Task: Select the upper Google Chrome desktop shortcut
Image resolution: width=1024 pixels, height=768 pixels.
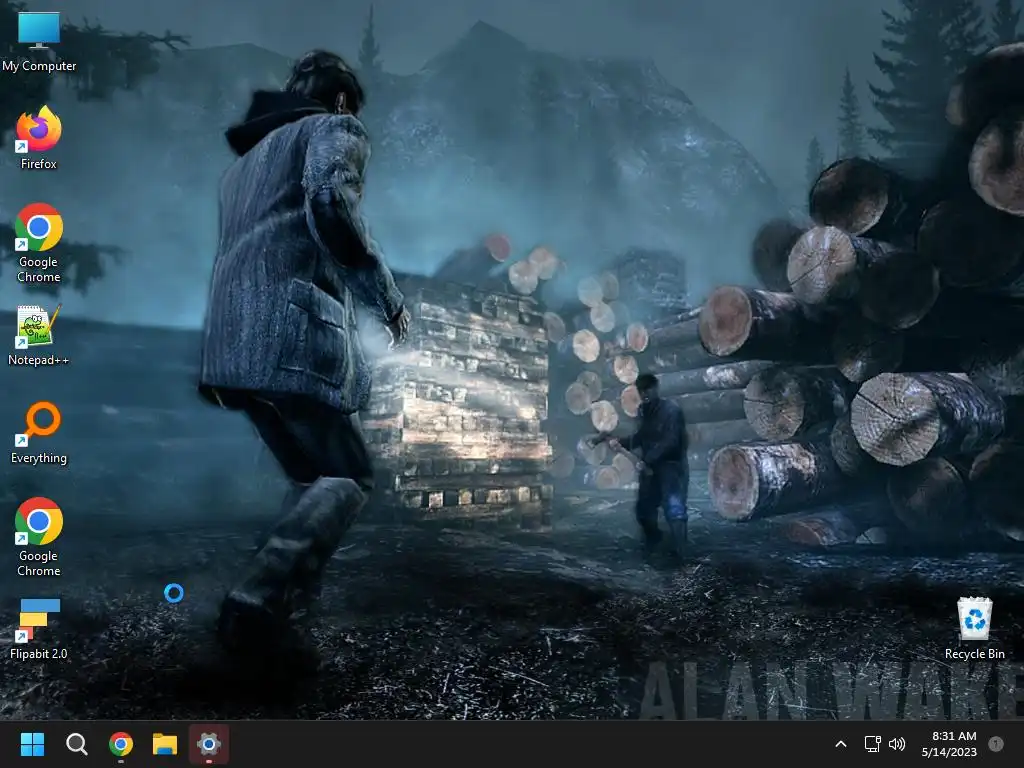Action: [39, 242]
